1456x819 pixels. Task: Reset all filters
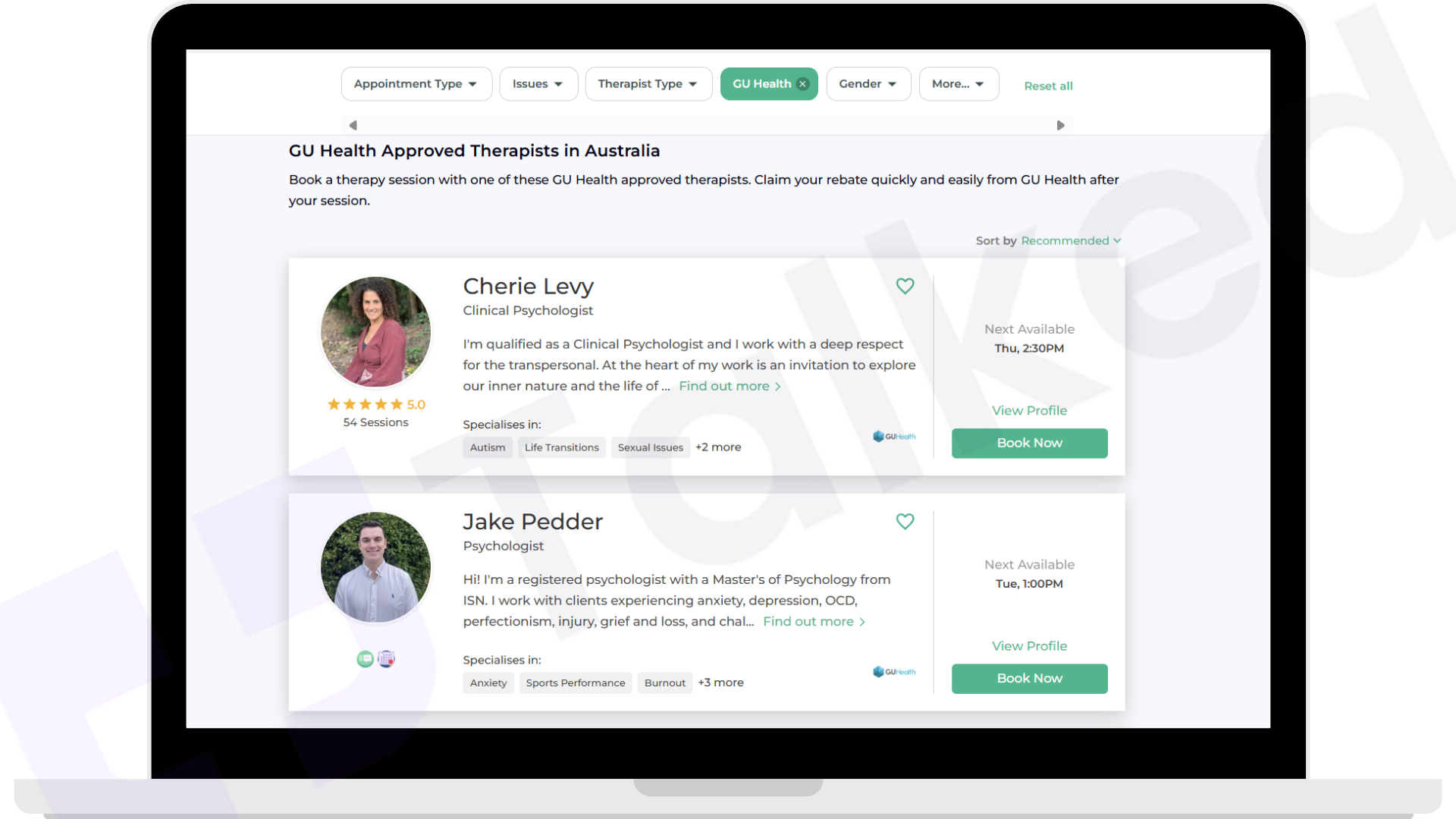coord(1048,86)
